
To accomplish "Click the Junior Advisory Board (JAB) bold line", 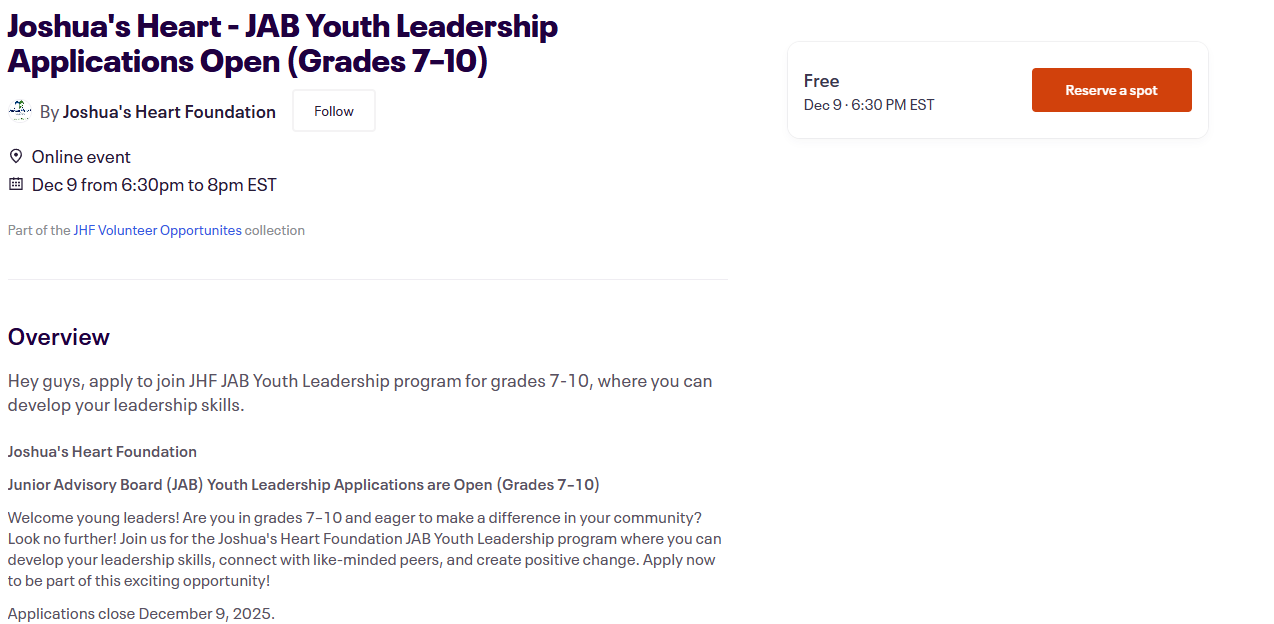I will [x=303, y=485].
